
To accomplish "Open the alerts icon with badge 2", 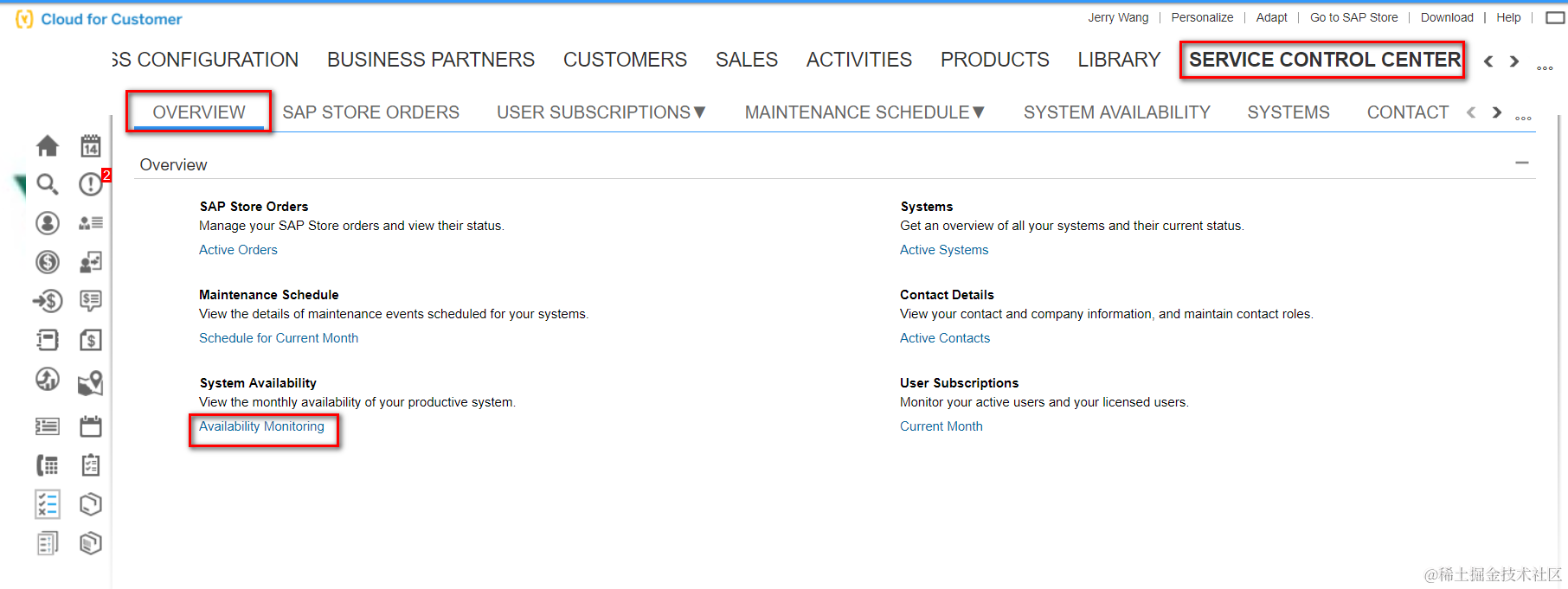I will 91,184.
